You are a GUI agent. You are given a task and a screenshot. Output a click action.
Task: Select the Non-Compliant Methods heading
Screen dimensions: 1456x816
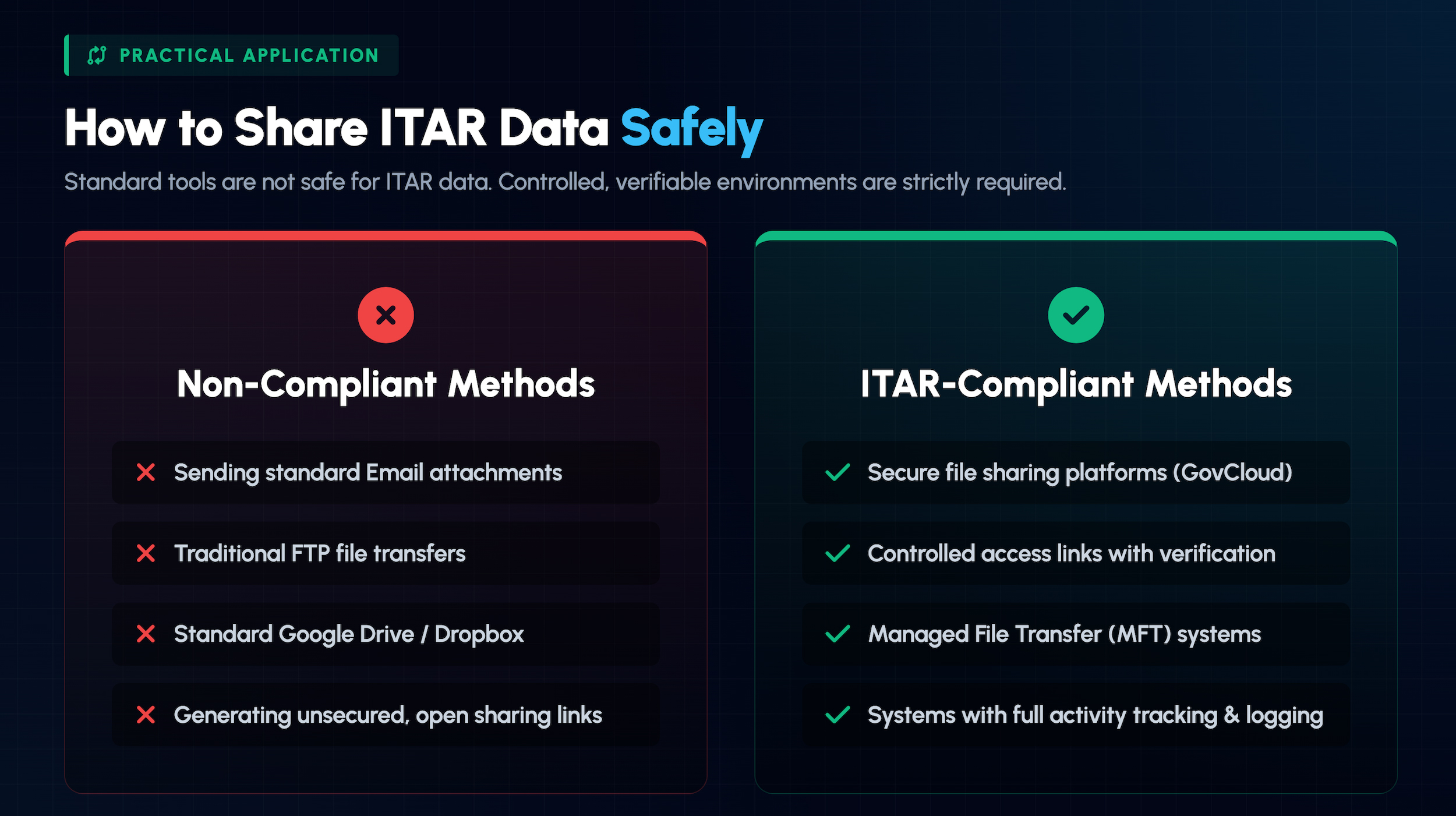click(386, 384)
